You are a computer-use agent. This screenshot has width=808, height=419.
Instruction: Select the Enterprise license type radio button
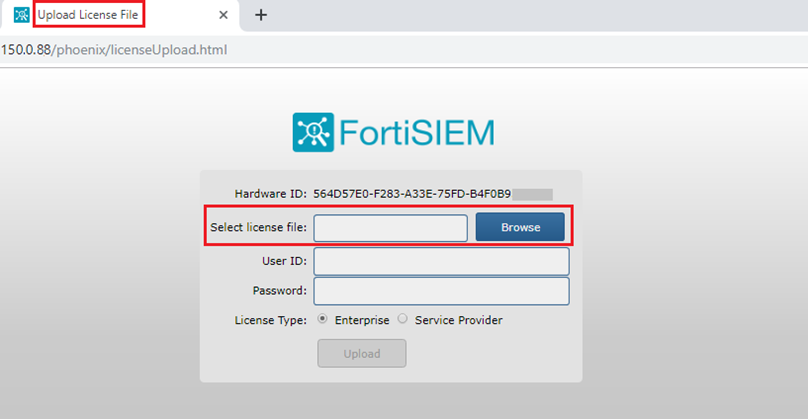tap(323, 320)
